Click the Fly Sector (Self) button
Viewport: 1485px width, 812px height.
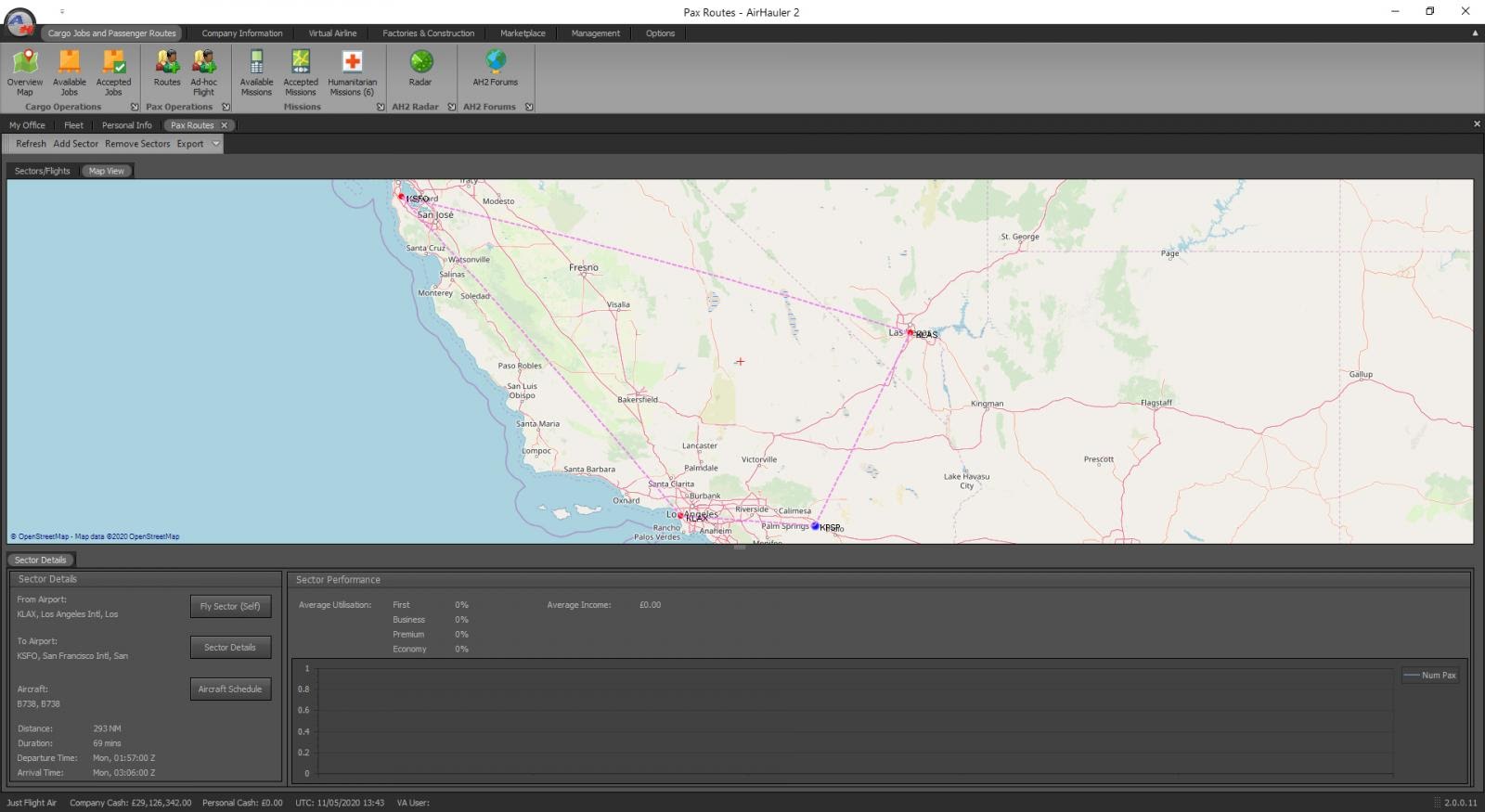(230, 606)
